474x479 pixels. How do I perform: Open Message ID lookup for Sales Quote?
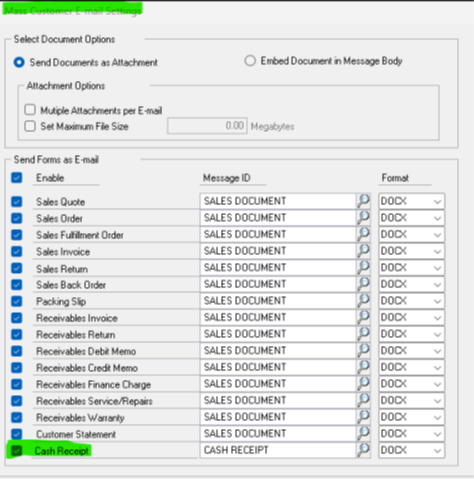[363, 201]
